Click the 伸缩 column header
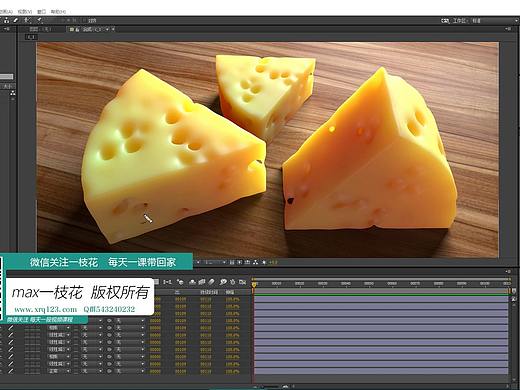The width and height of the screenshot is (520, 390). click(x=230, y=292)
